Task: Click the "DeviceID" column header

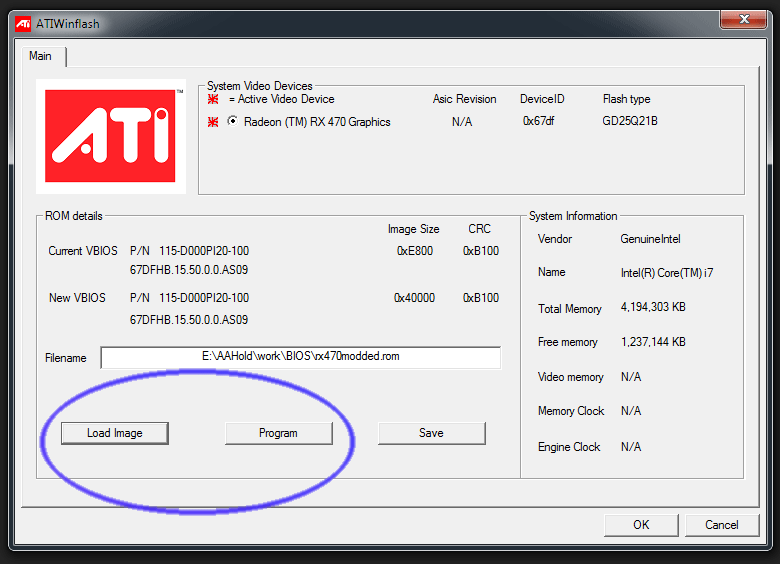Action: [x=542, y=99]
